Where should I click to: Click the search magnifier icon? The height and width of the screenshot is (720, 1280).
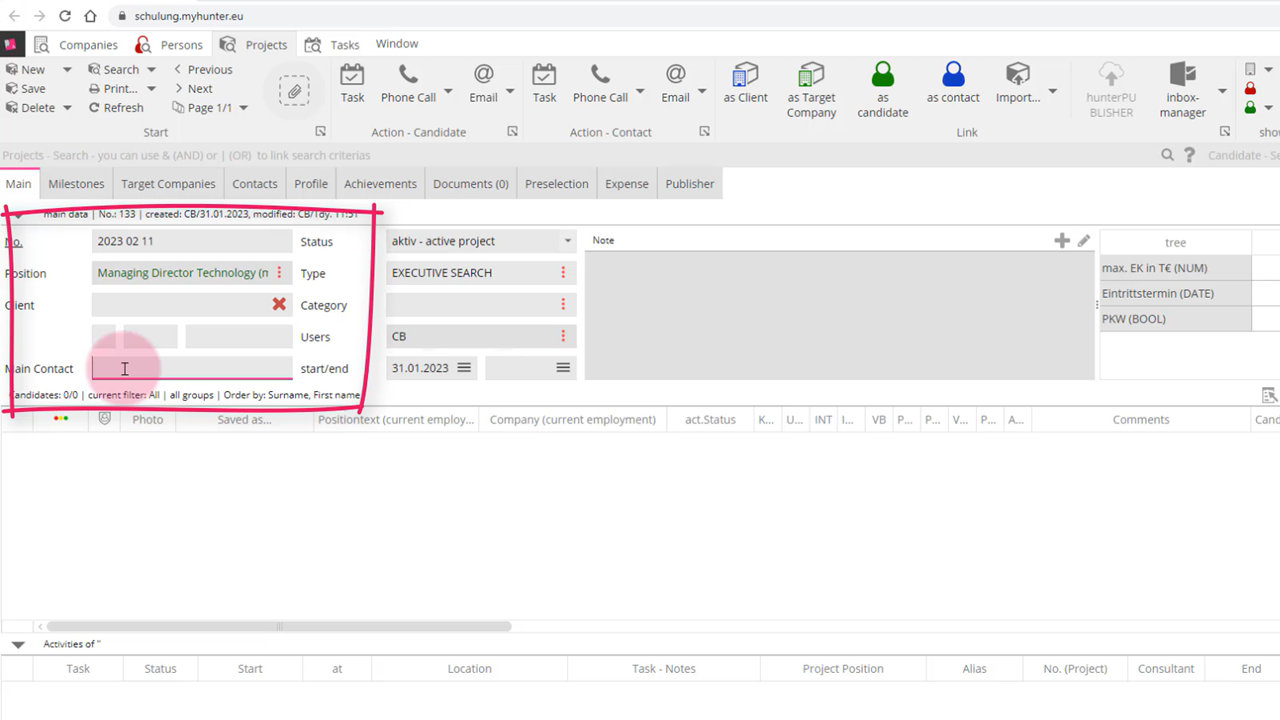pos(1167,155)
